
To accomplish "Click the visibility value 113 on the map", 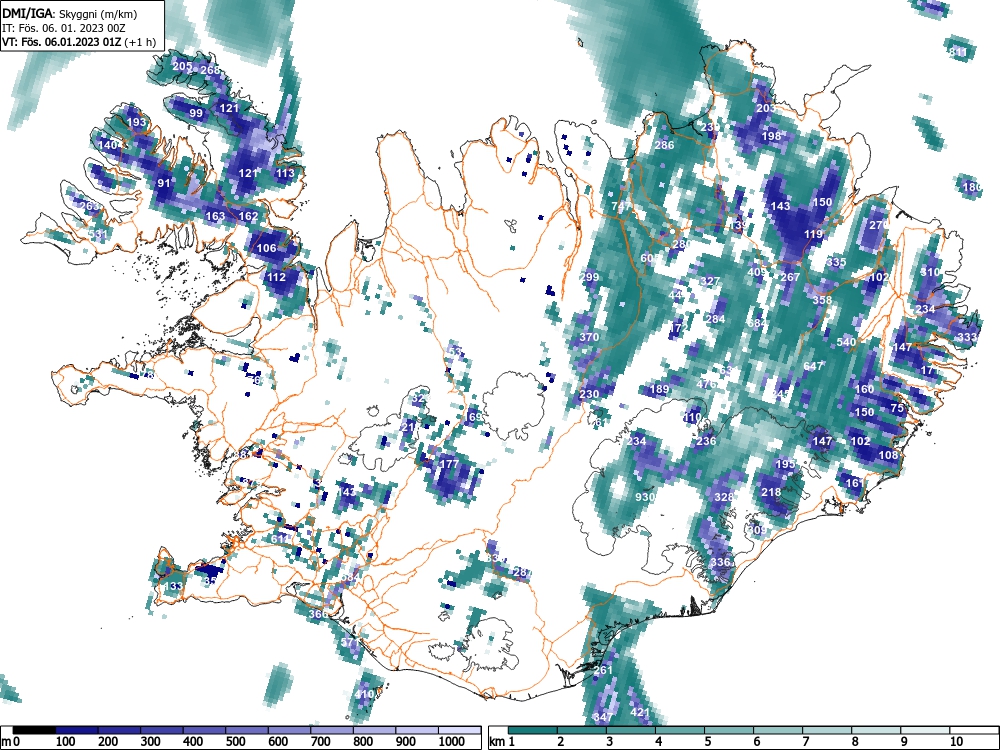I will click(x=285, y=173).
